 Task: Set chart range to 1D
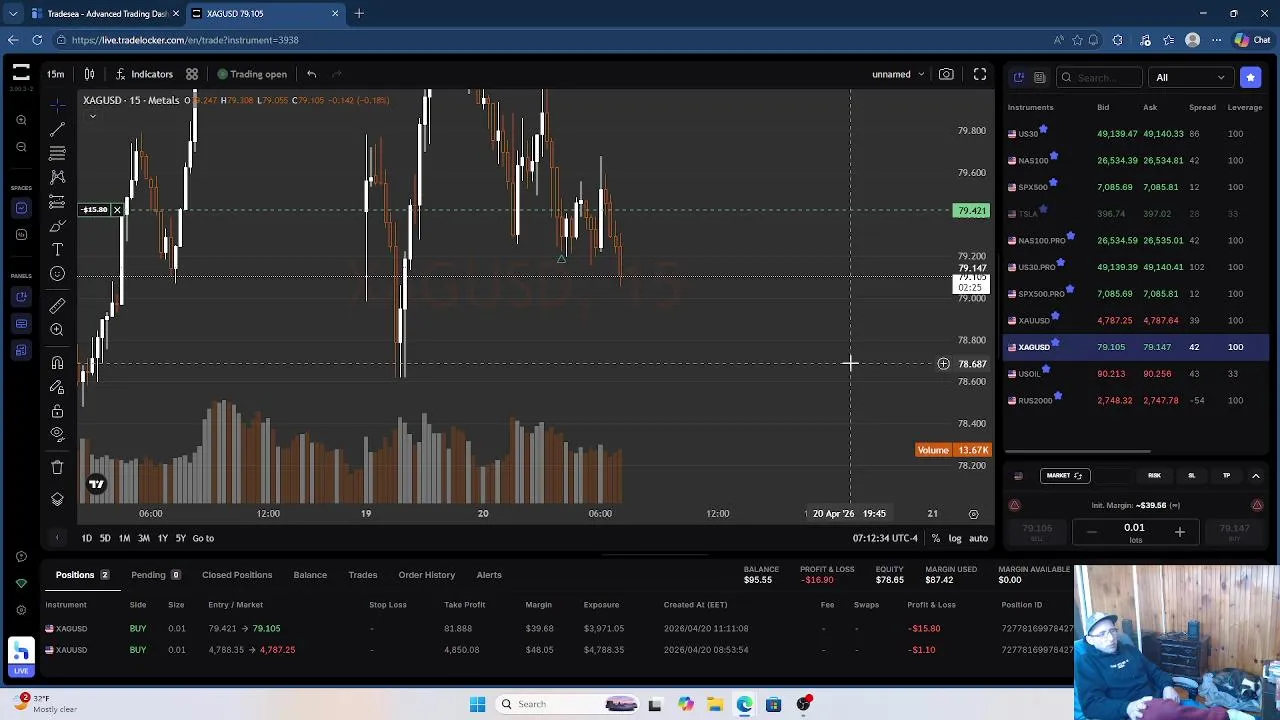[87, 538]
